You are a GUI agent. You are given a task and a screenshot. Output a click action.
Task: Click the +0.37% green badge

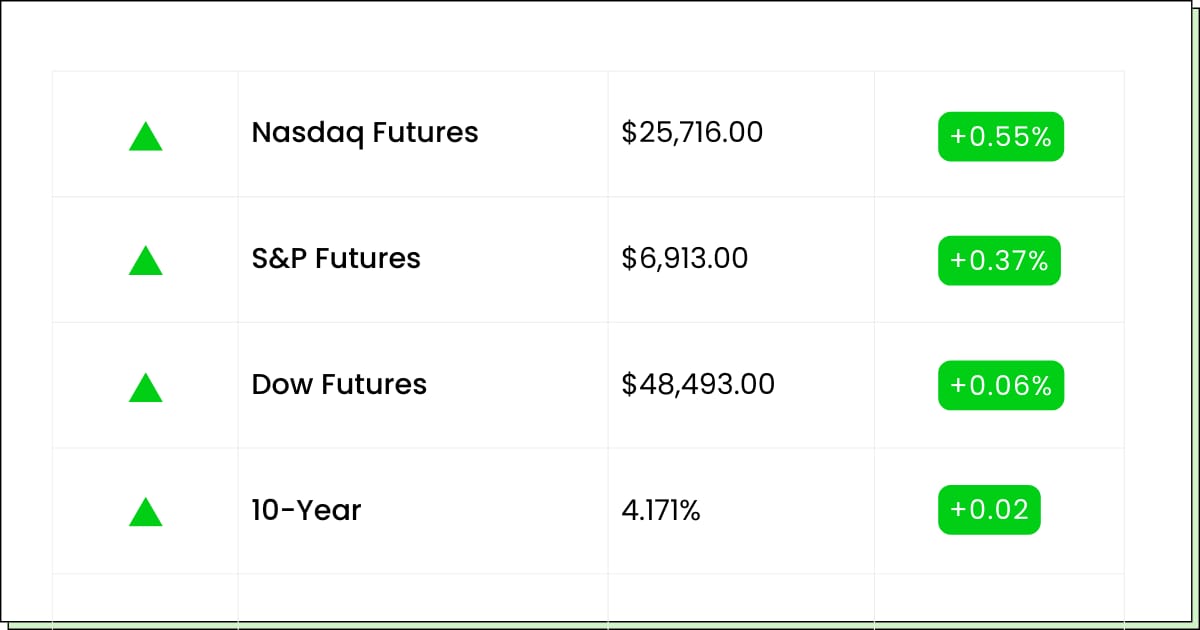pos(998,261)
